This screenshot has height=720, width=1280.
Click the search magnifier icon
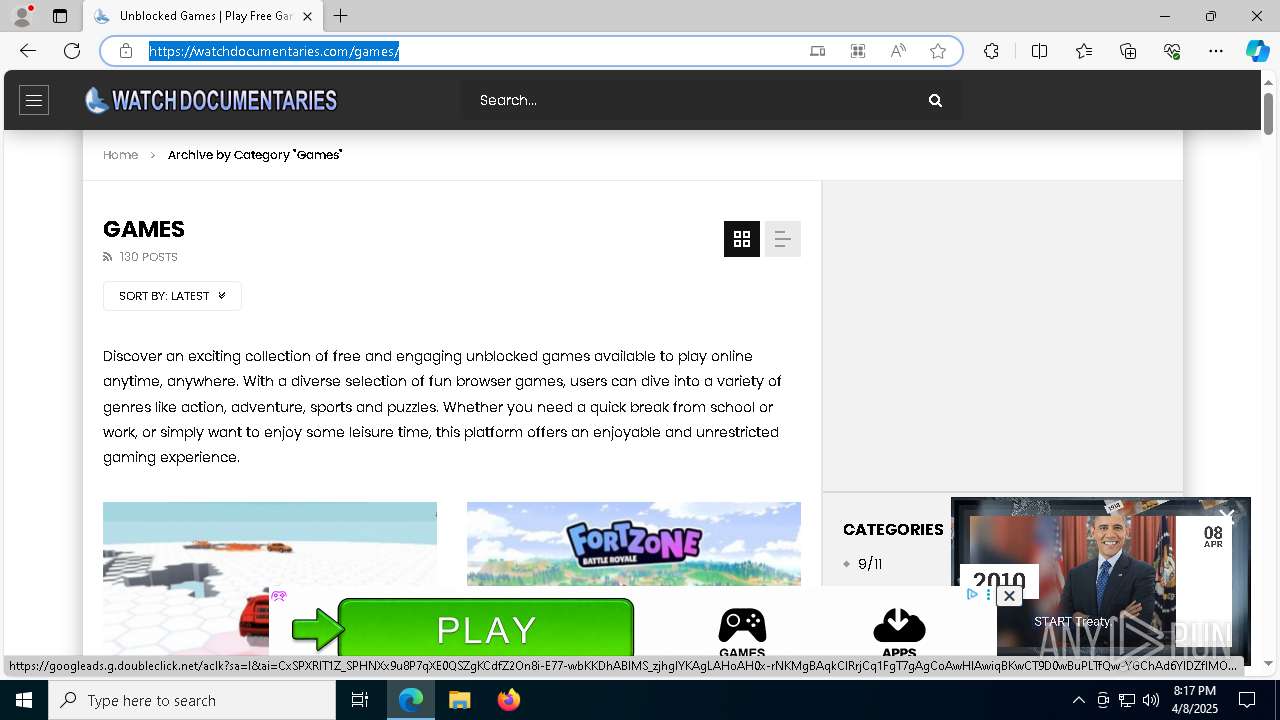point(935,100)
